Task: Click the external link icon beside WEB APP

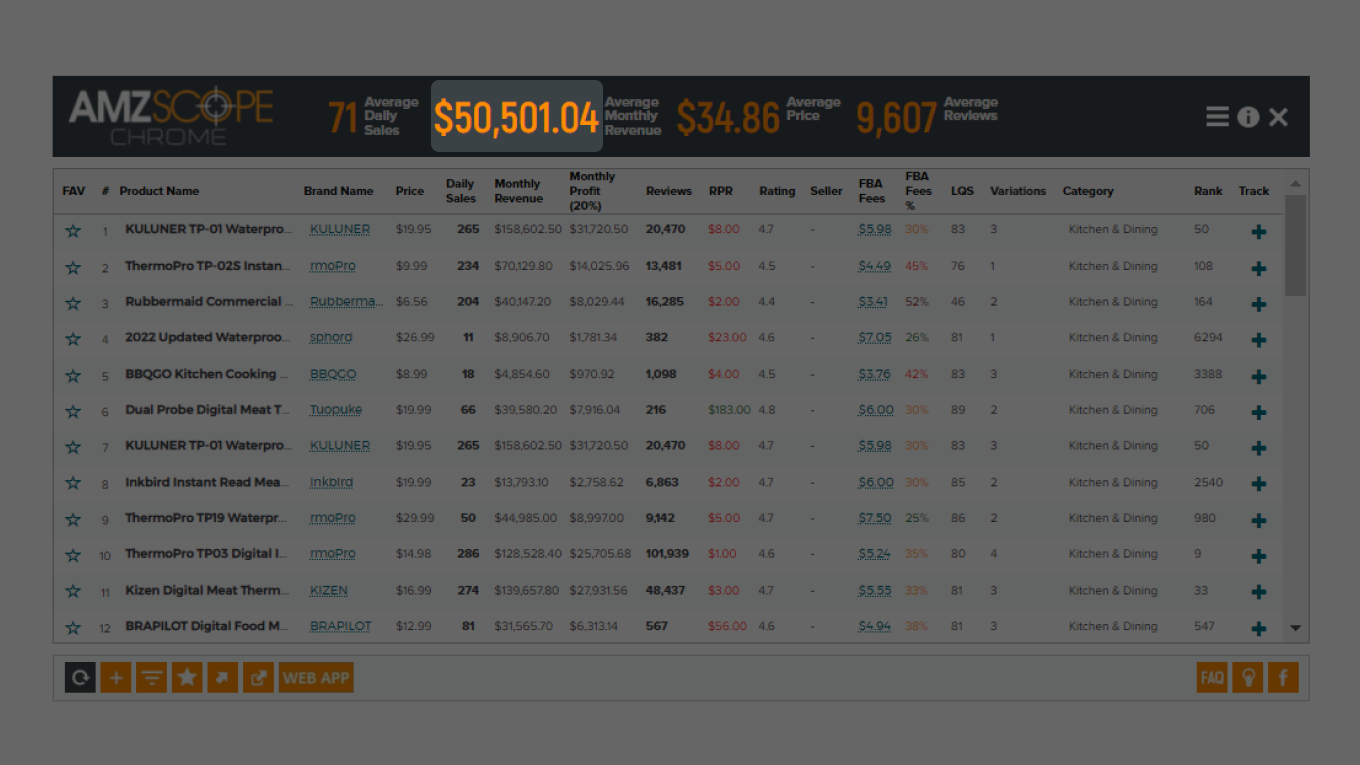Action: click(258, 678)
